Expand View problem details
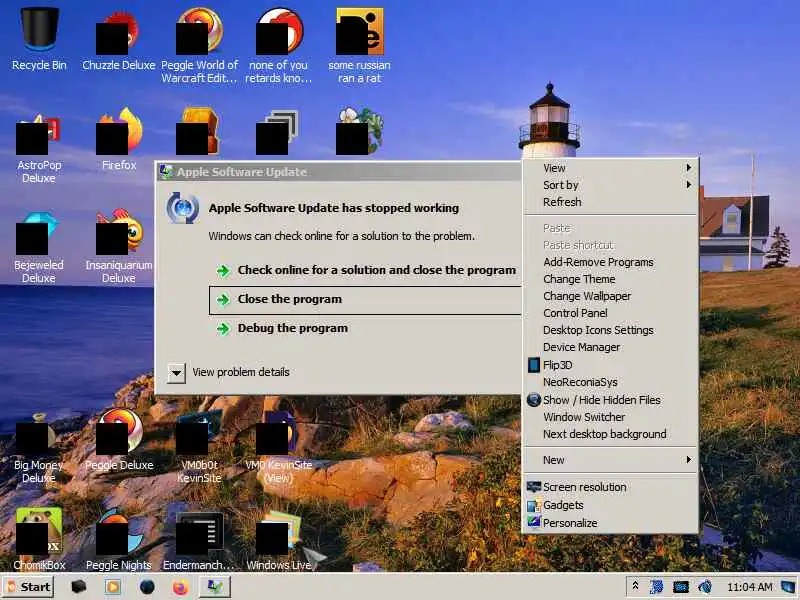This screenshot has width=800, height=600. coord(176,372)
